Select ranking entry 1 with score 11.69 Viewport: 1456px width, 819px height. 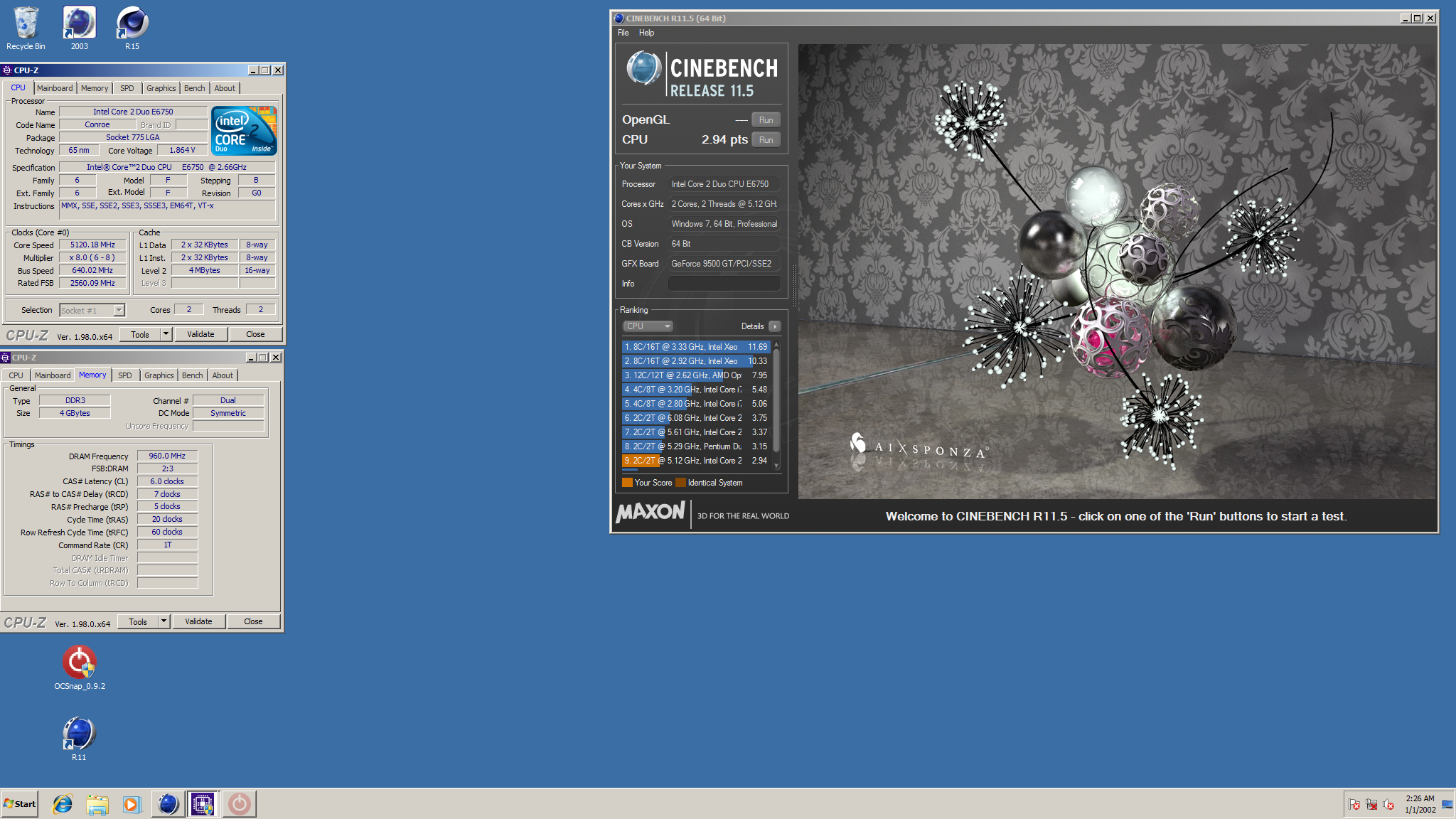[696, 347]
